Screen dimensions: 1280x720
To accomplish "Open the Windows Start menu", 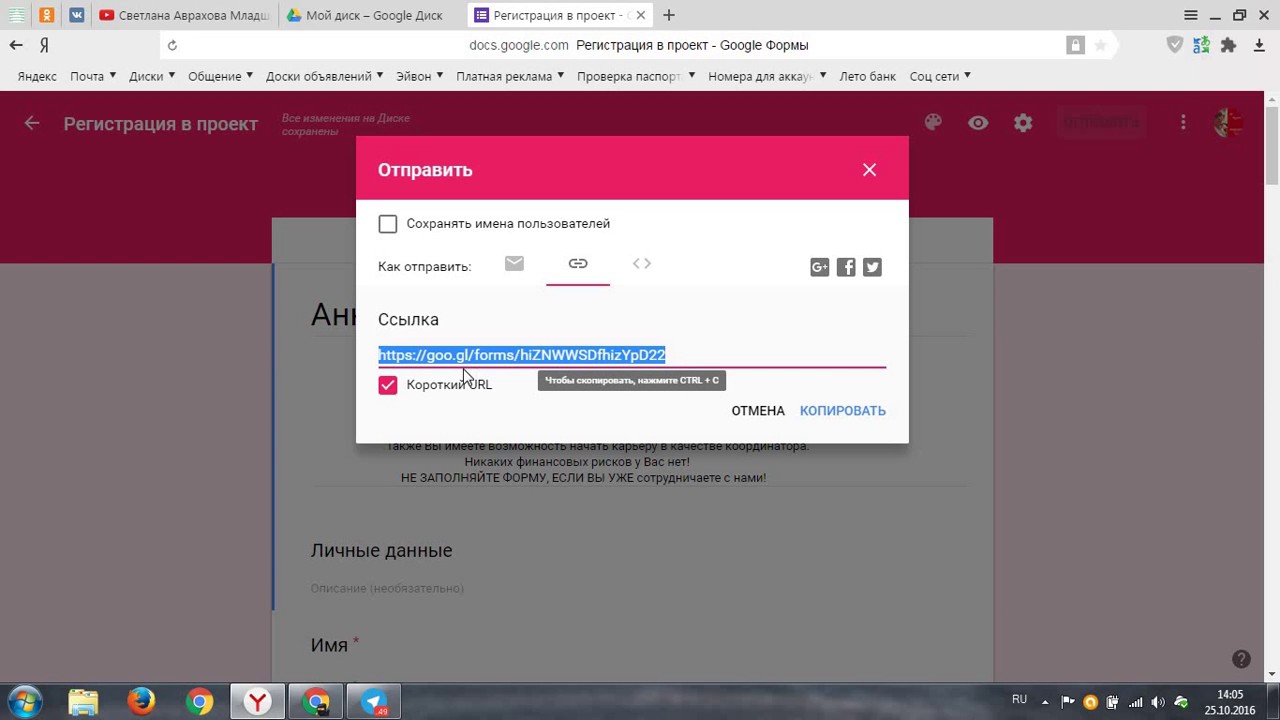I will point(25,702).
